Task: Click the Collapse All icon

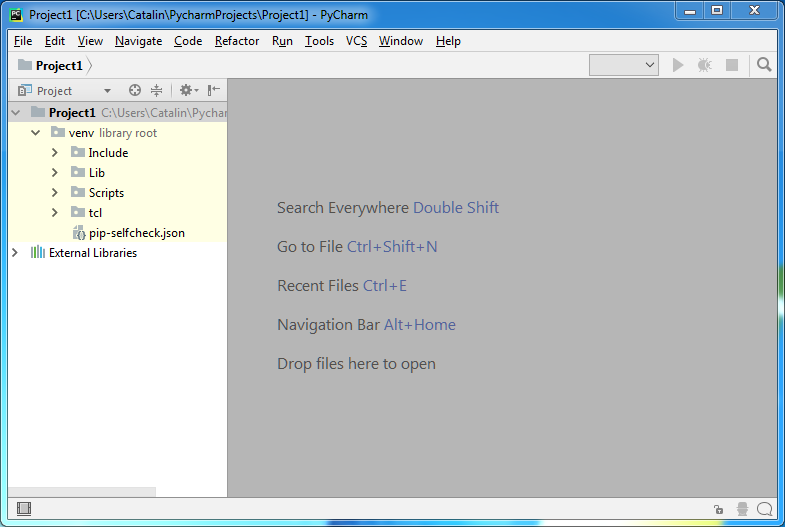Action: click(x=157, y=90)
